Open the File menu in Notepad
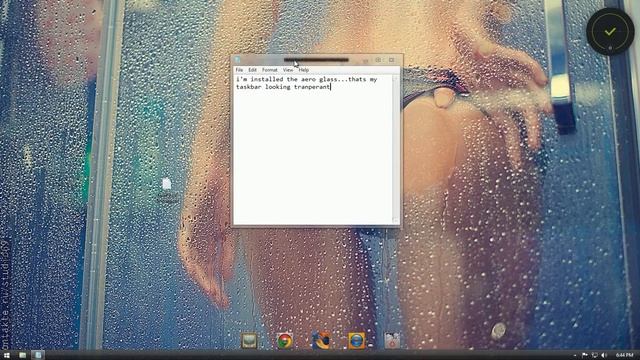This screenshot has height=360, width=640. pyautogui.click(x=239, y=70)
